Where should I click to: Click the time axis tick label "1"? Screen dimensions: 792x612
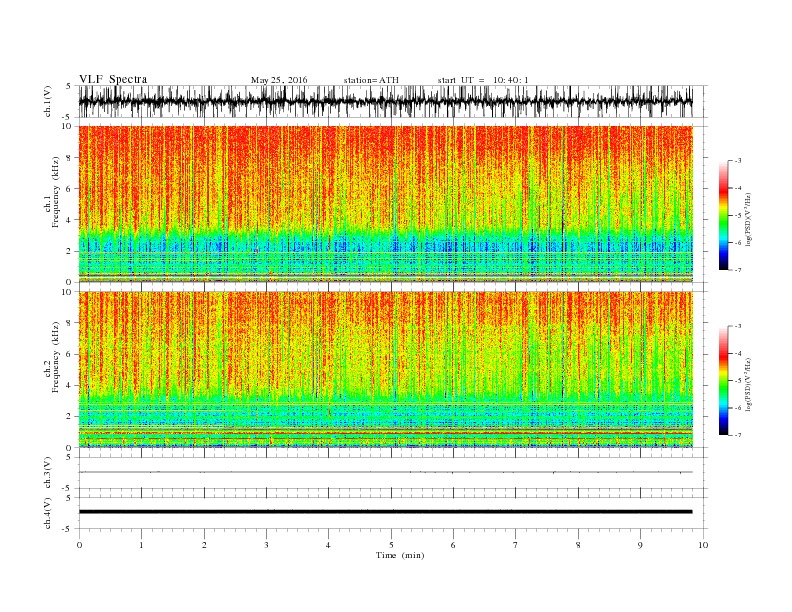point(141,545)
